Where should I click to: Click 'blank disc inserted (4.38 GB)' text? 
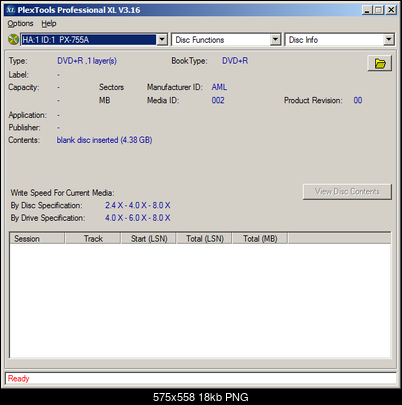[x=104, y=140]
